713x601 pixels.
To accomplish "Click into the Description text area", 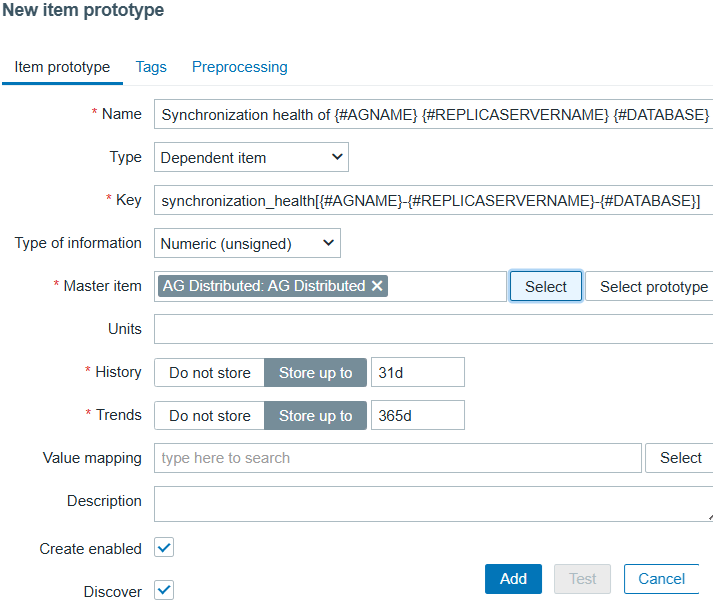I will pyautogui.click(x=433, y=503).
